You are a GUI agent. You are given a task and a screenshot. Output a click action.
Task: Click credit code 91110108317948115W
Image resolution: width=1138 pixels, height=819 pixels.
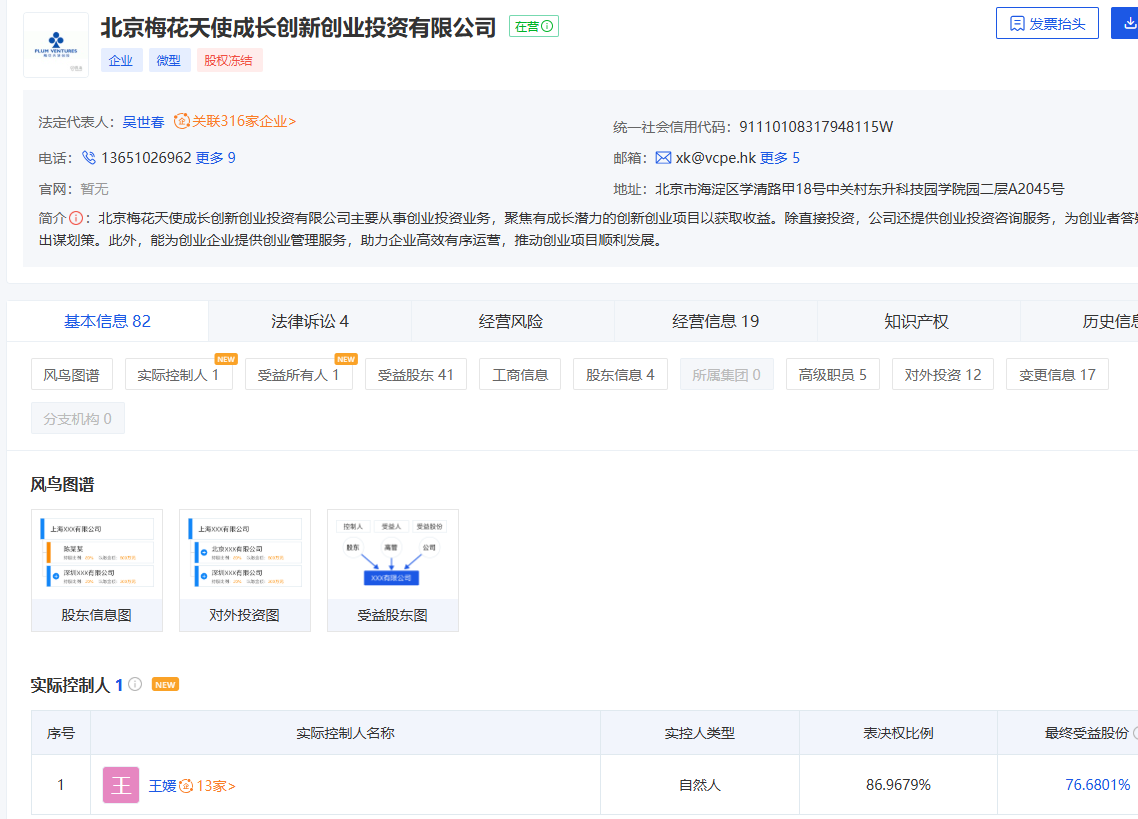[816, 126]
